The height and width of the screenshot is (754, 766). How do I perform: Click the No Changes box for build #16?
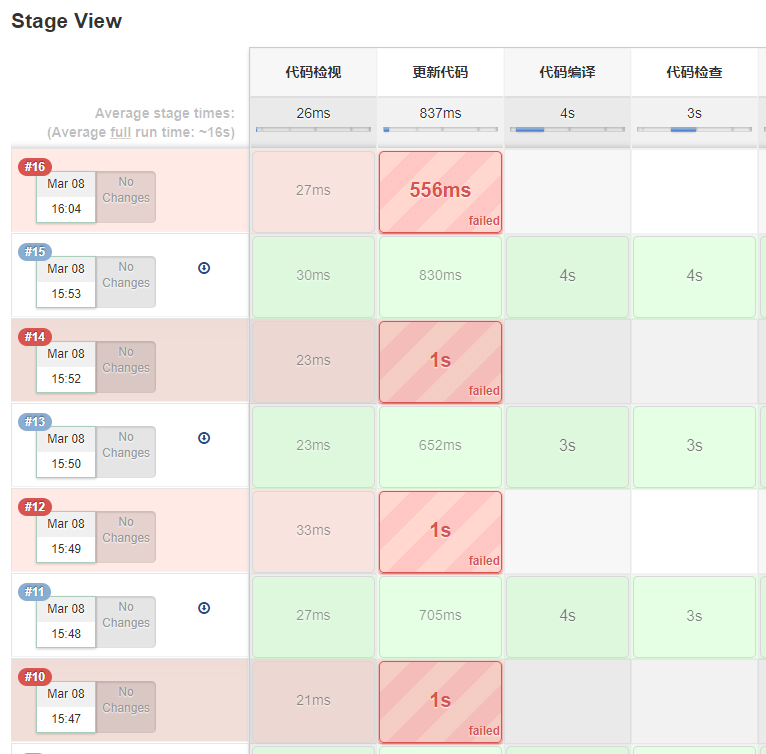[126, 196]
